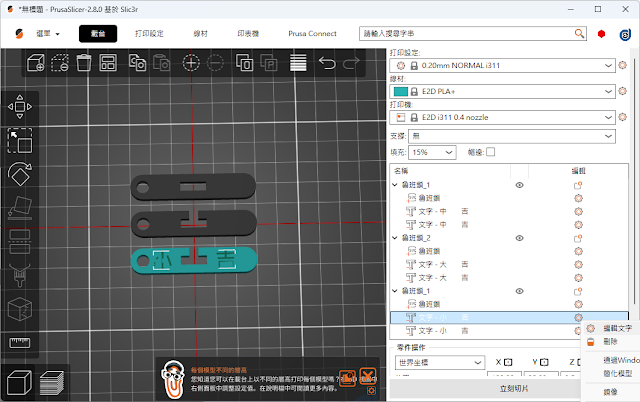Open the 世界坐標 coordinate system dropdown

[x=440, y=362]
